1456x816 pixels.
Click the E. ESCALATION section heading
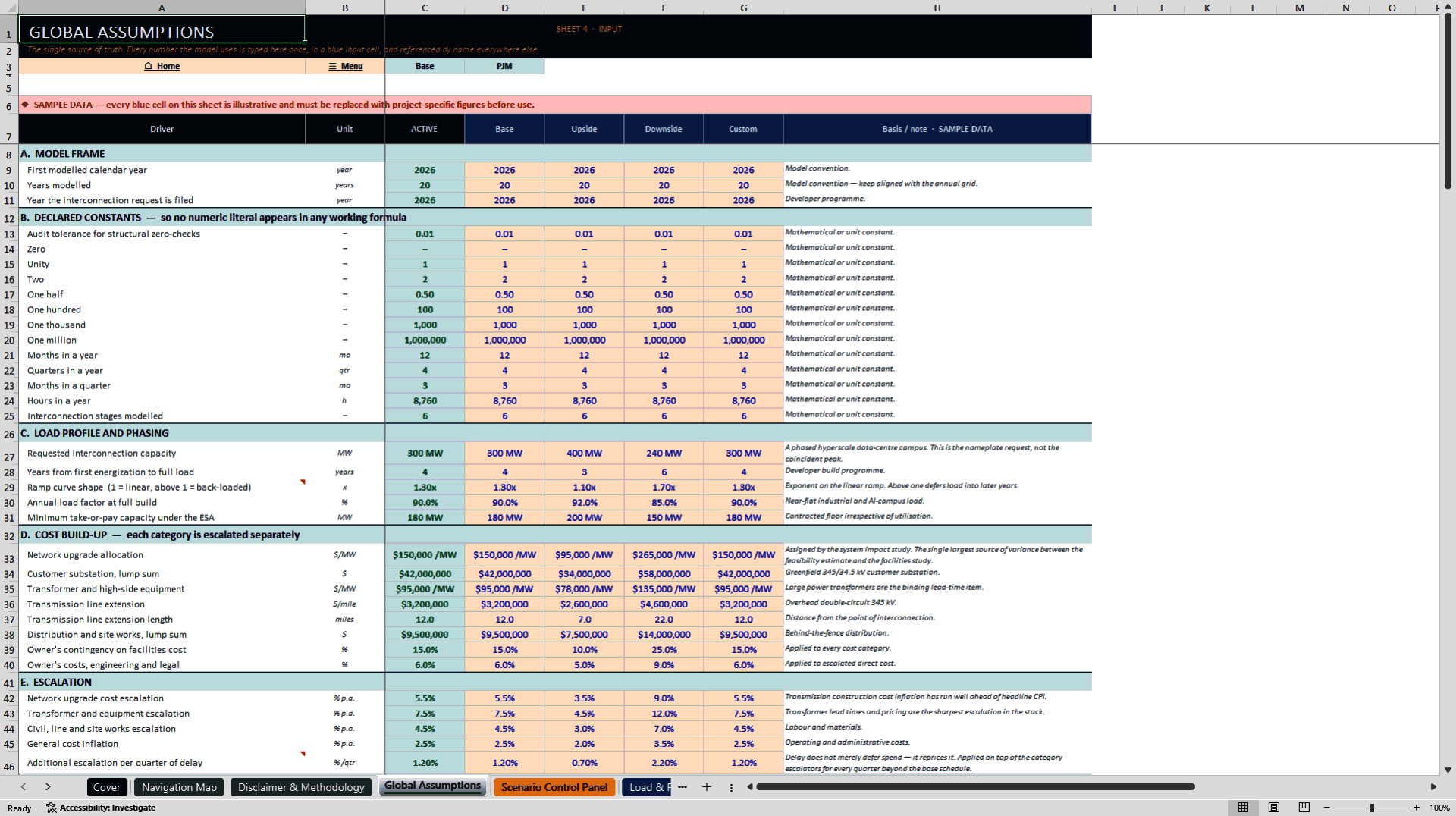56,682
